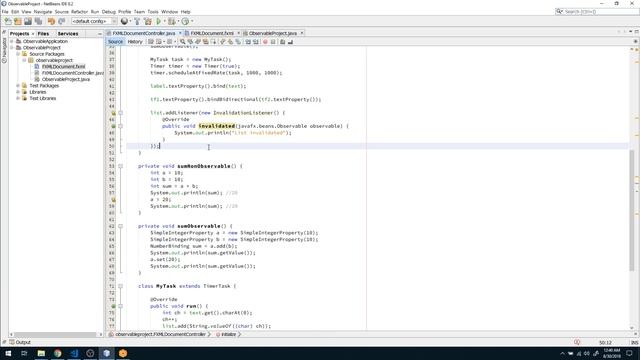
Task: Collapse code fold at class MyTask line
Action: click(x=120, y=286)
